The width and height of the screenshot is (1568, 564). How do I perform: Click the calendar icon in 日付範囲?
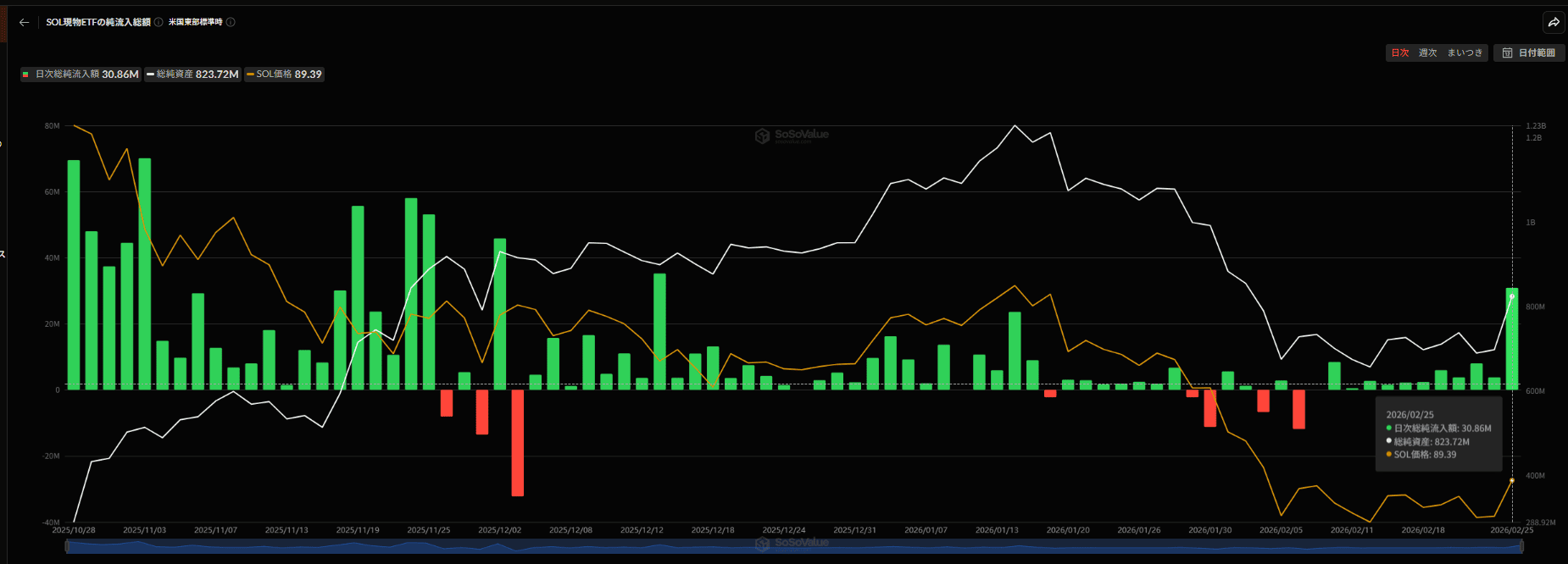pos(1508,53)
